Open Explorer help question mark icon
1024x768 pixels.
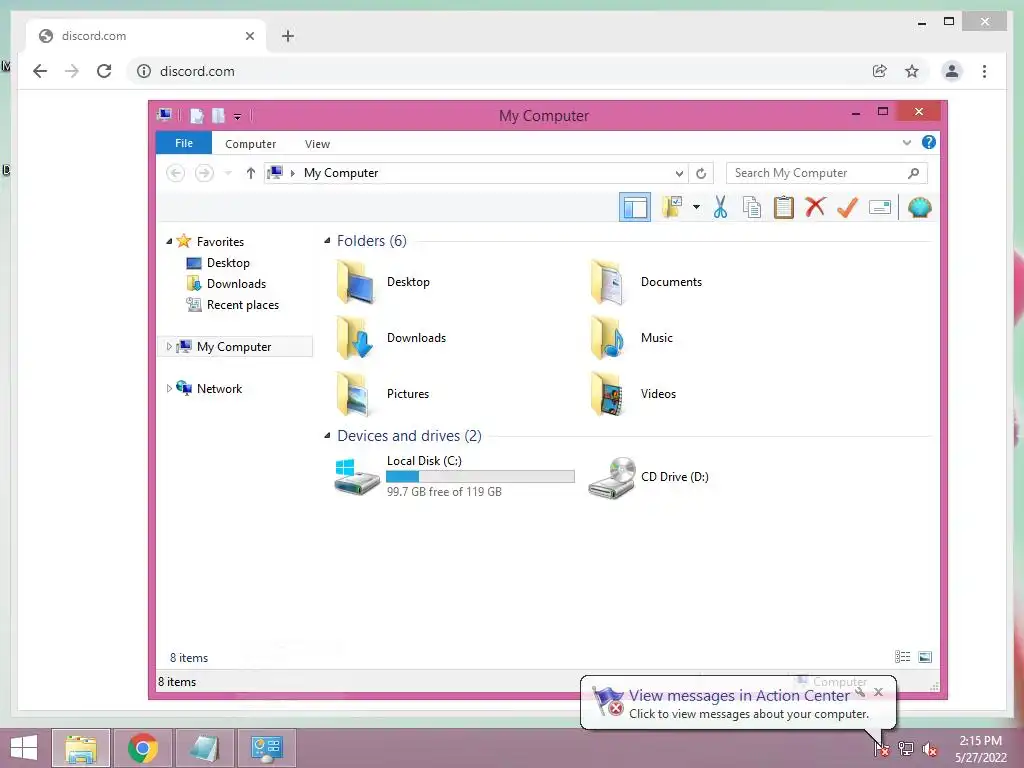click(929, 142)
